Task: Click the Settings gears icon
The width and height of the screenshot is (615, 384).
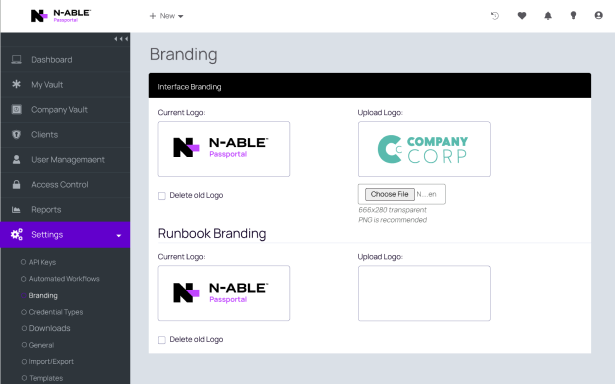Action: (16, 235)
